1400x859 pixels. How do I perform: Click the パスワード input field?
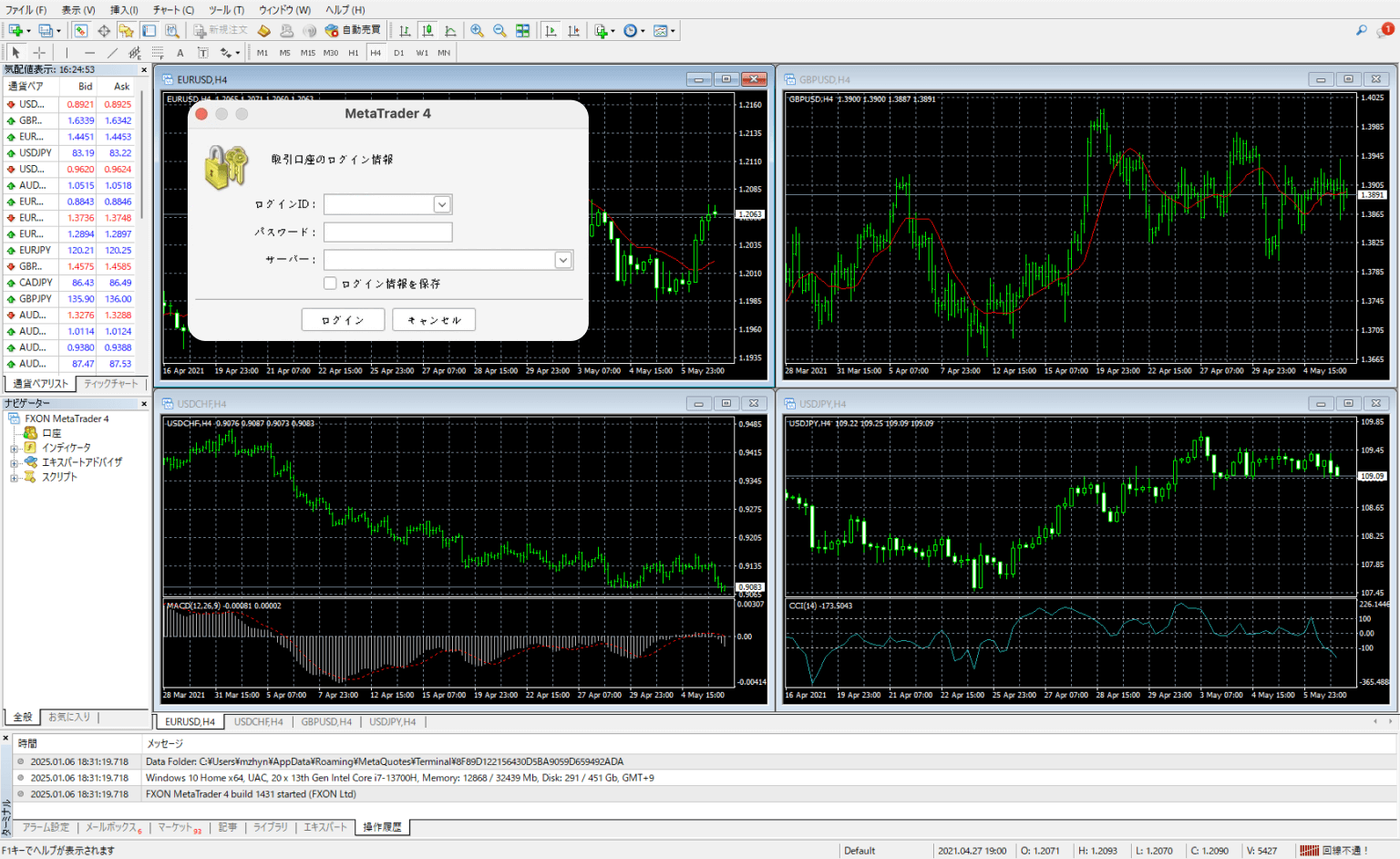click(x=387, y=232)
